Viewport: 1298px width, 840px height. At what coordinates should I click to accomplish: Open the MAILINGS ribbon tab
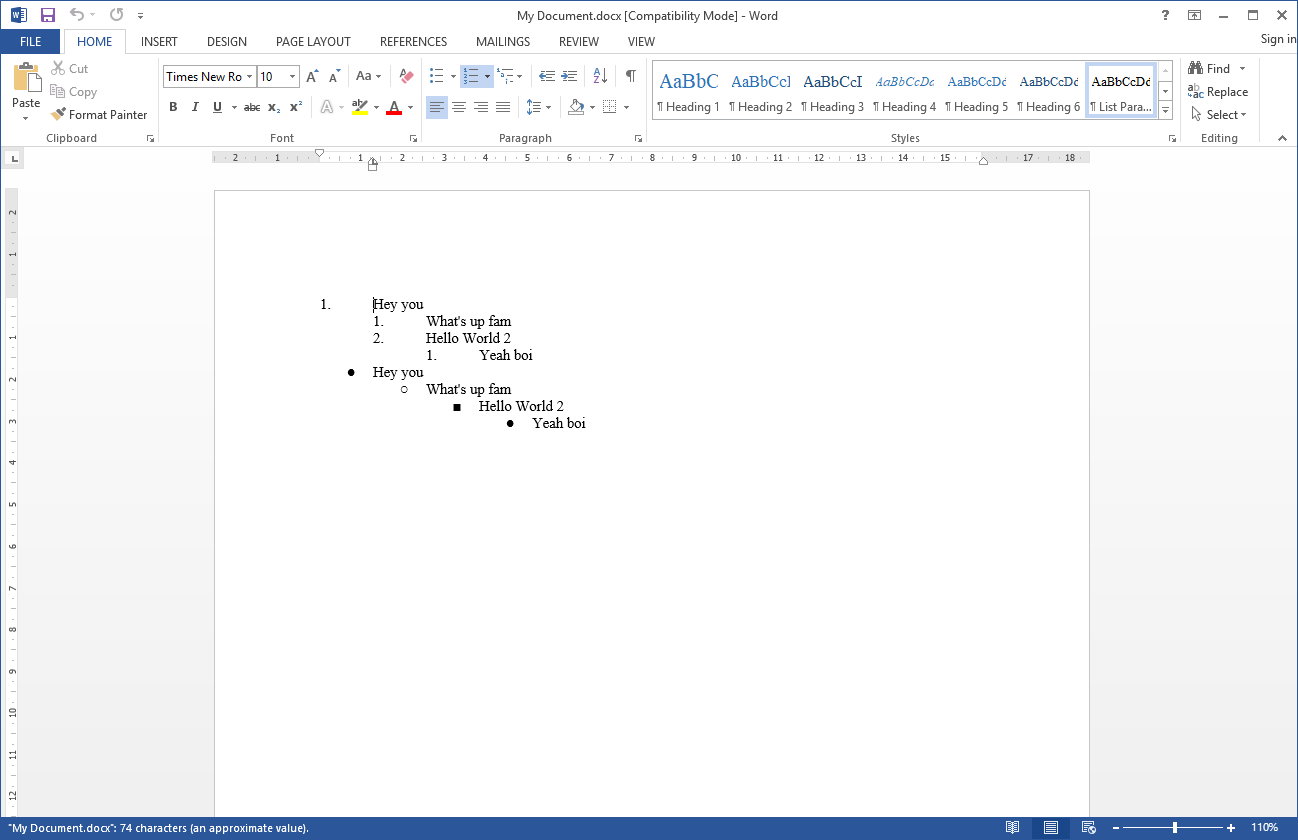[x=502, y=41]
